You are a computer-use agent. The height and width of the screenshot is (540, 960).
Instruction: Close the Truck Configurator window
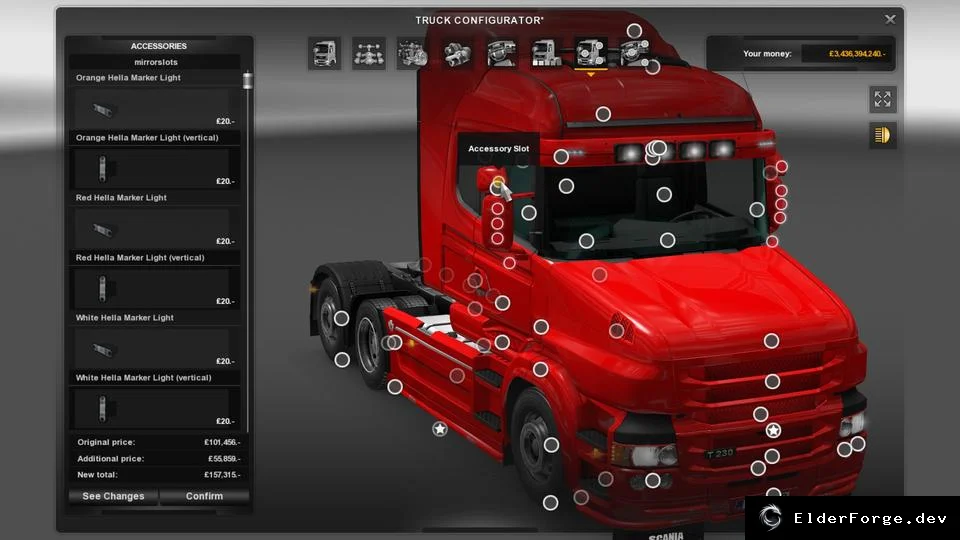(x=890, y=20)
